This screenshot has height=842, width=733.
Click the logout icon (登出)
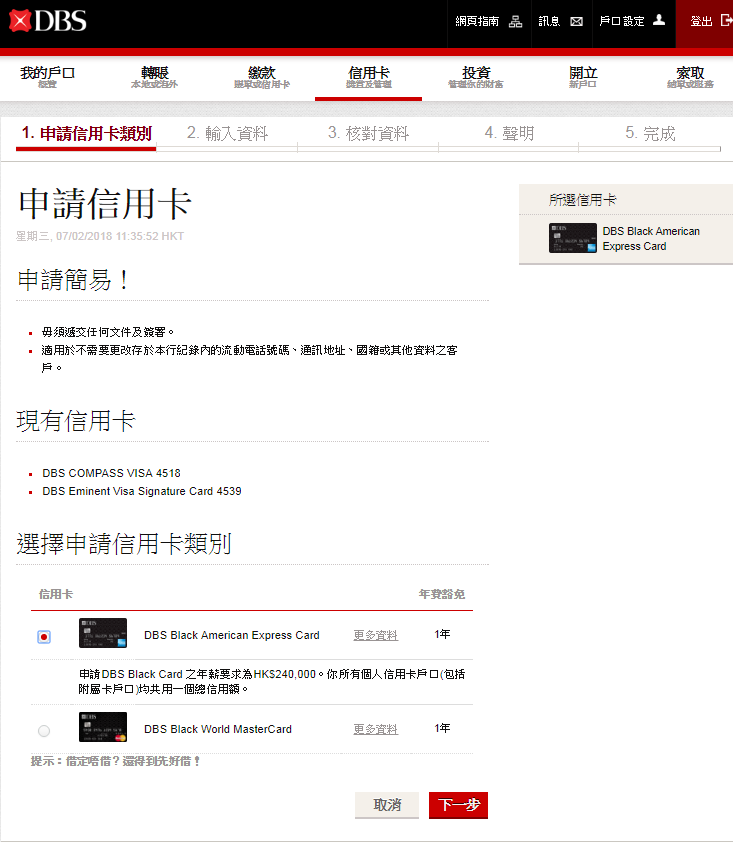point(726,20)
